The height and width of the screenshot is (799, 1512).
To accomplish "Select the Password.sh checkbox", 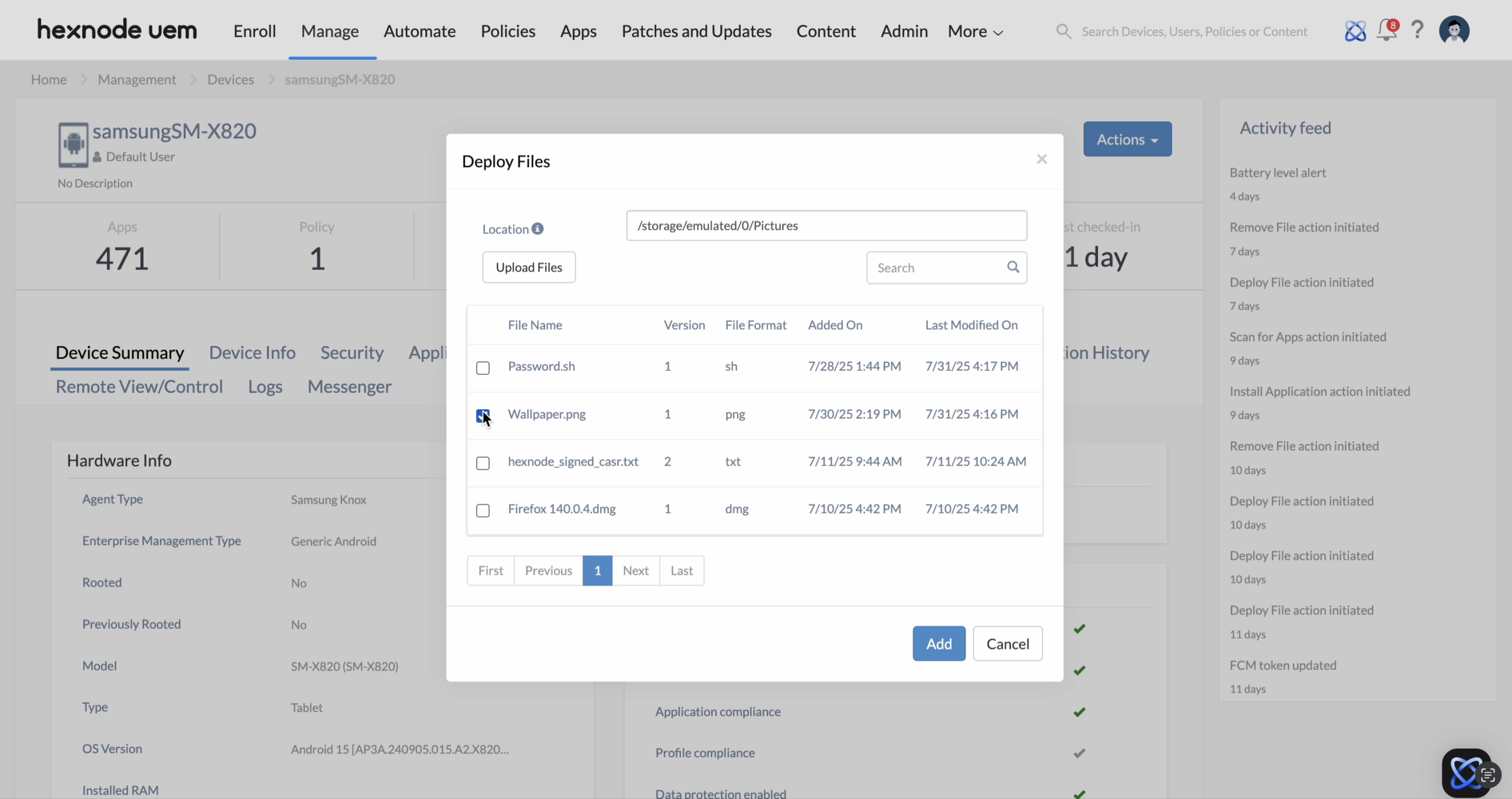I will click(x=483, y=368).
